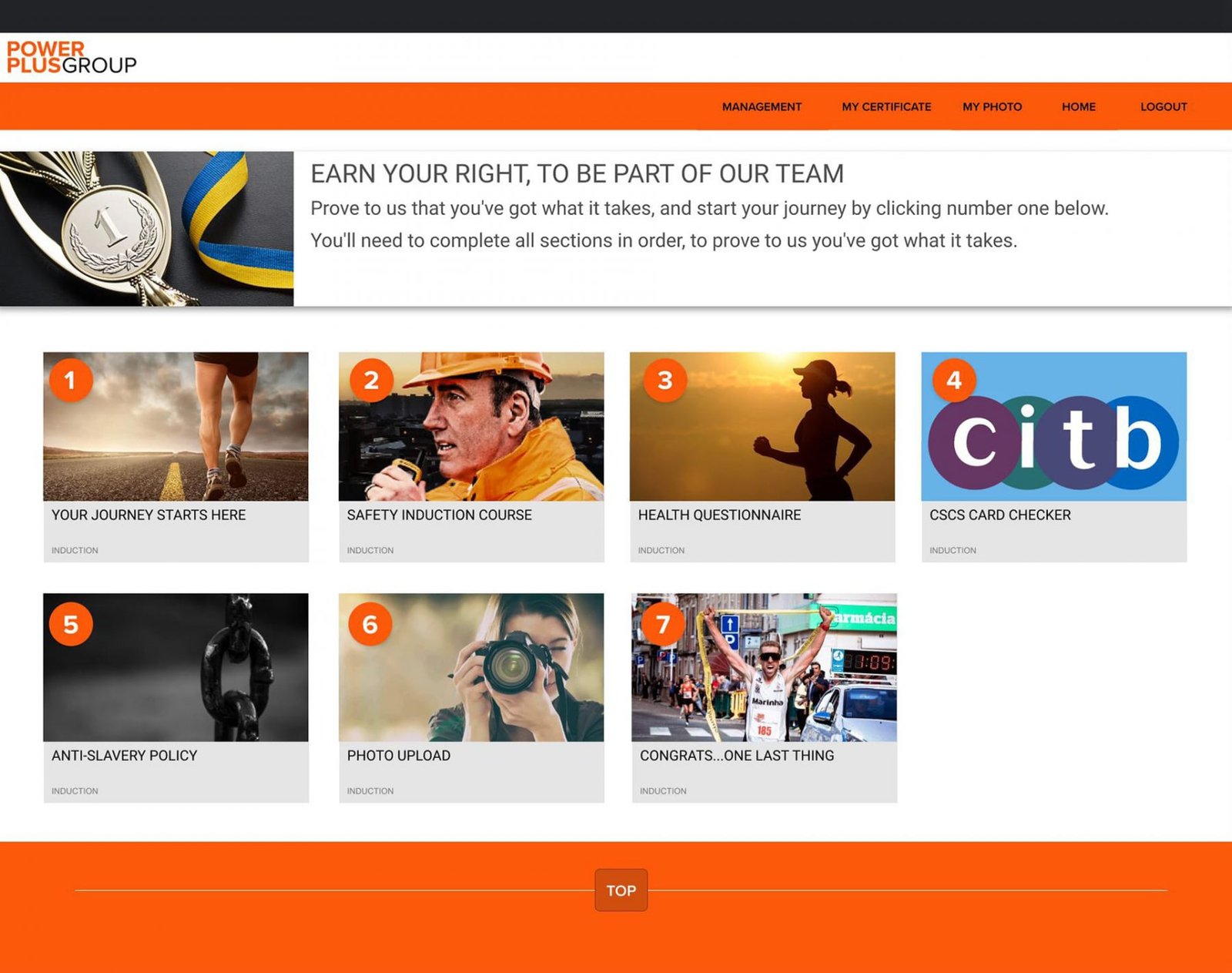Viewport: 1232px width, 973px height.
Task: Go to My Photo page
Action: [x=992, y=107]
